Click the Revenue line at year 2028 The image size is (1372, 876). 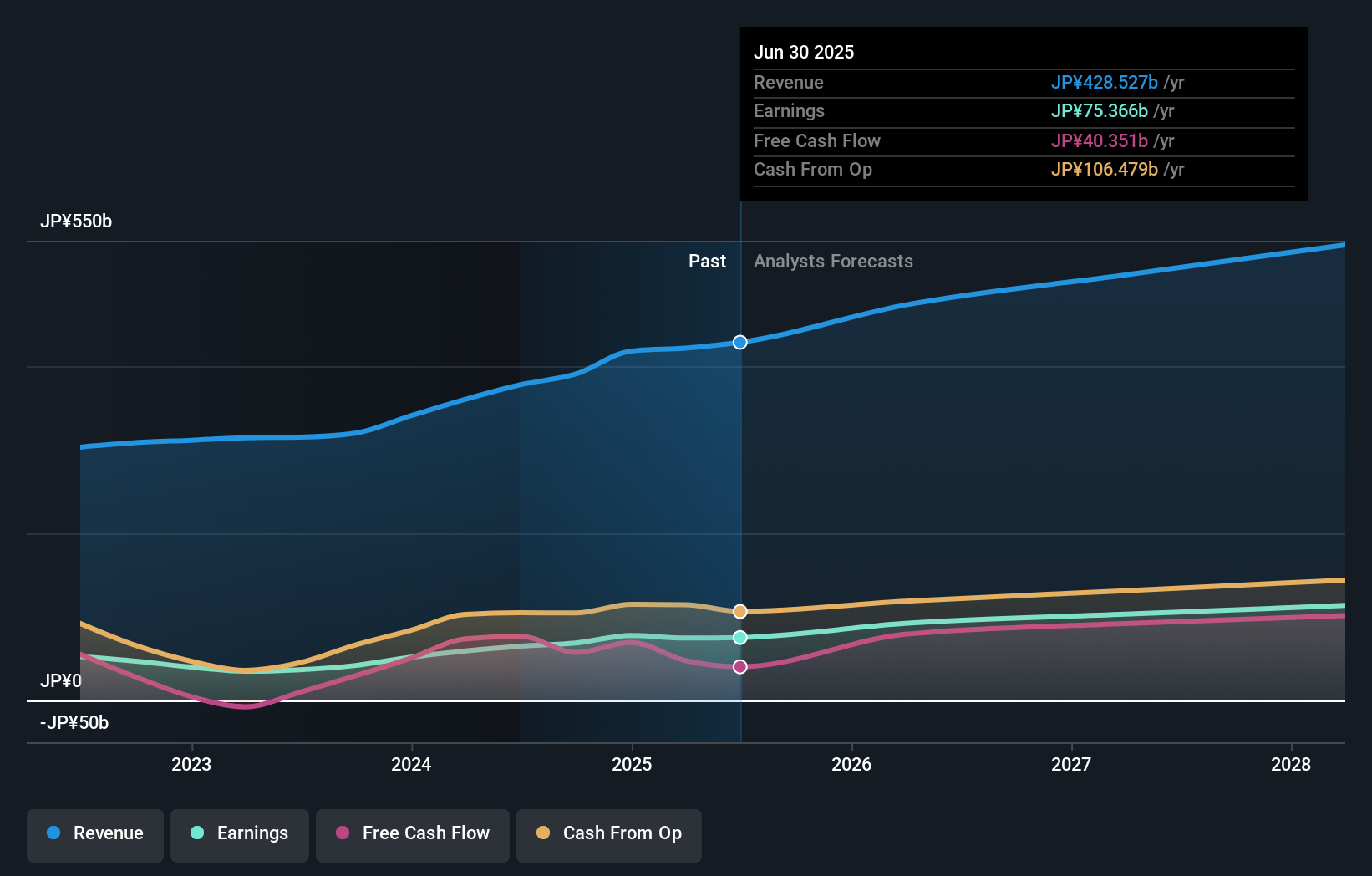tap(1291, 252)
